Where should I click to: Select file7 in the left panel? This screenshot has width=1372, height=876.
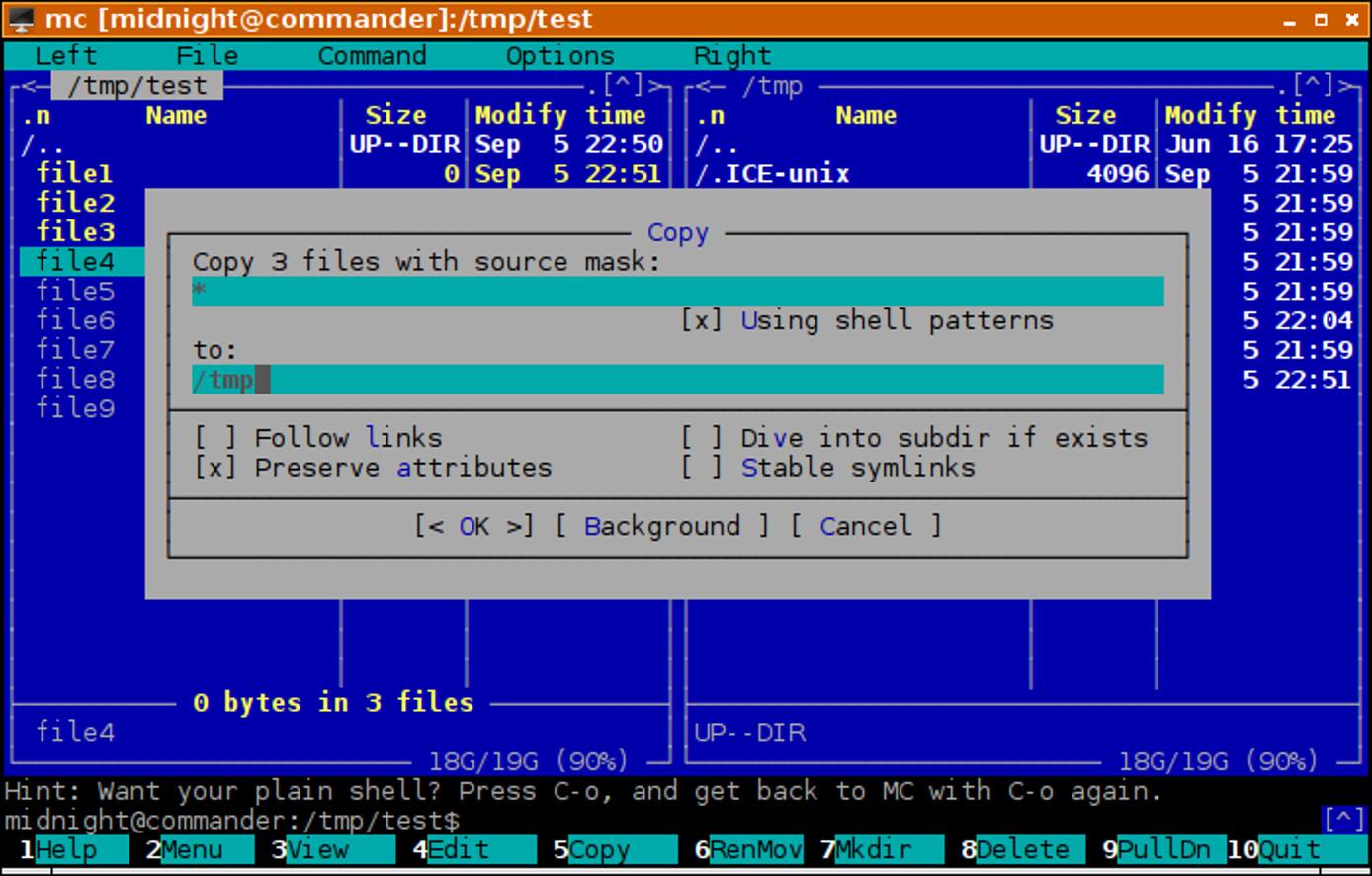[x=74, y=349]
